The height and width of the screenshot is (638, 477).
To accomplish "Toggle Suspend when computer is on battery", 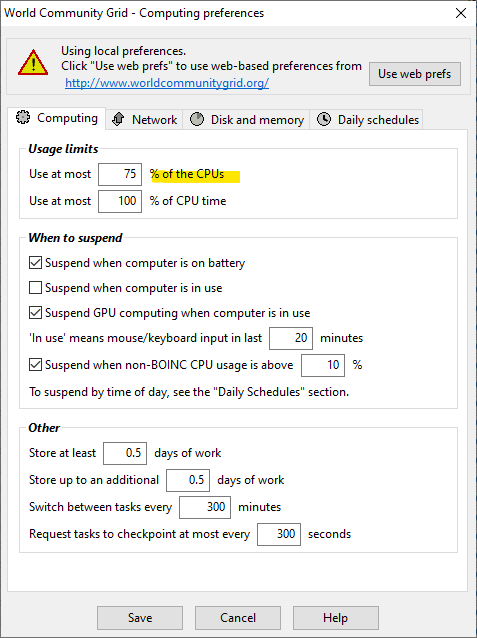I will point(35,263).
